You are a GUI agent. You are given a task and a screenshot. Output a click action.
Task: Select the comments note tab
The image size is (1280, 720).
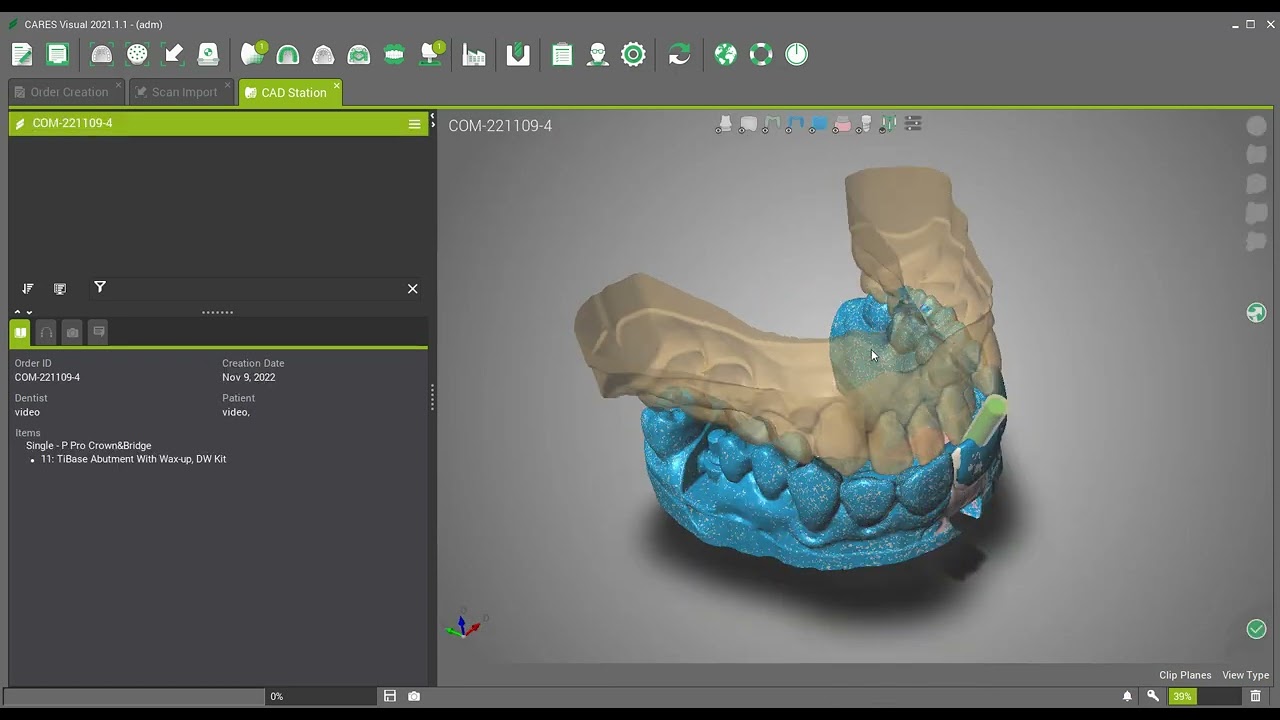(98, 332)
